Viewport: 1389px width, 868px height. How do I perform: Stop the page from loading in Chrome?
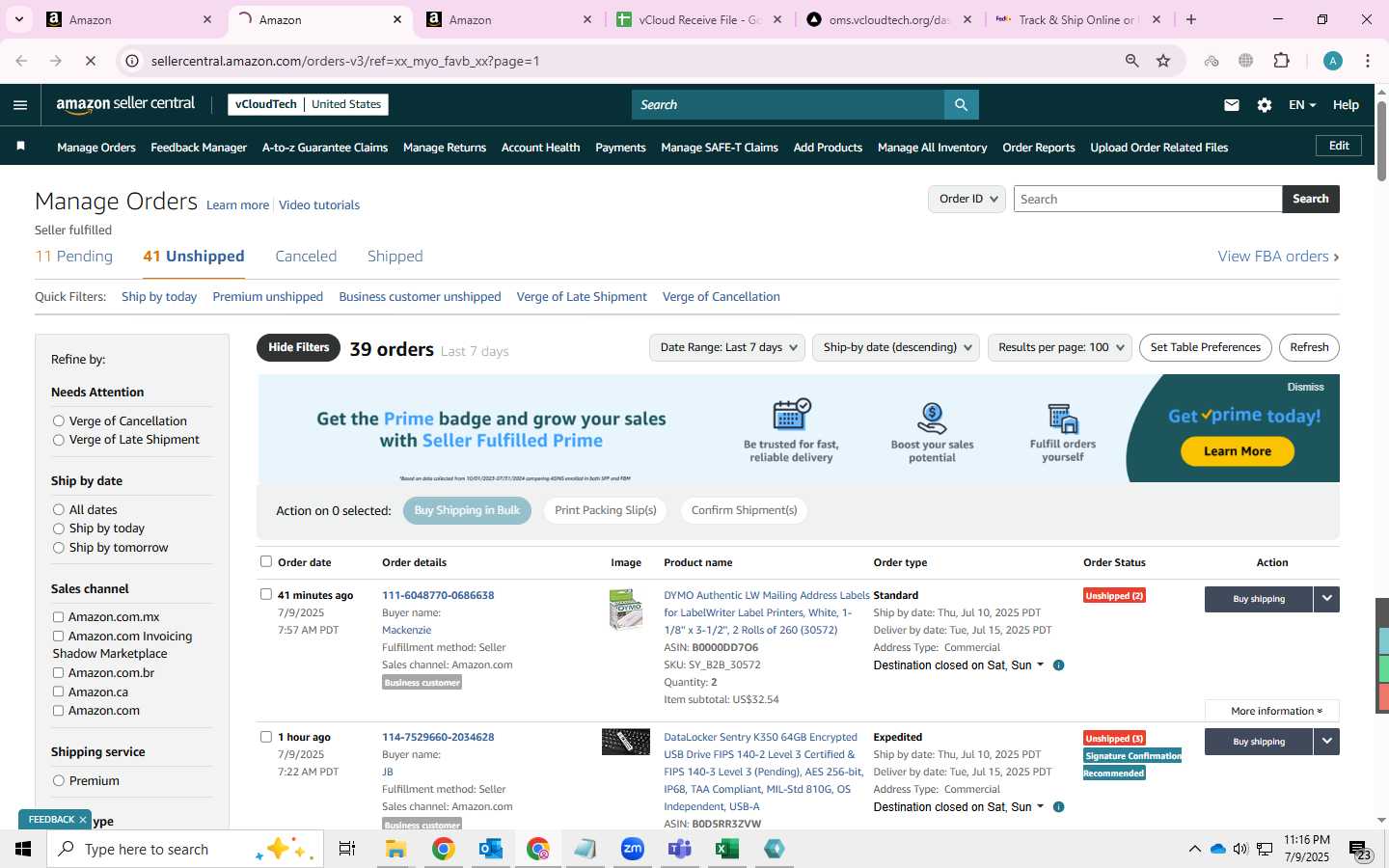[x=90, y=61]
